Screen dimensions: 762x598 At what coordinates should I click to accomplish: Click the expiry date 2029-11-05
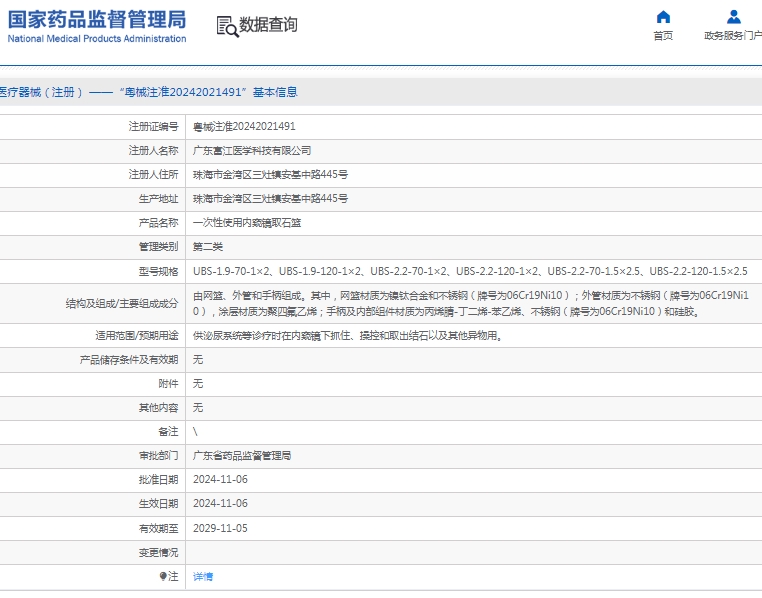coord(220,528)
